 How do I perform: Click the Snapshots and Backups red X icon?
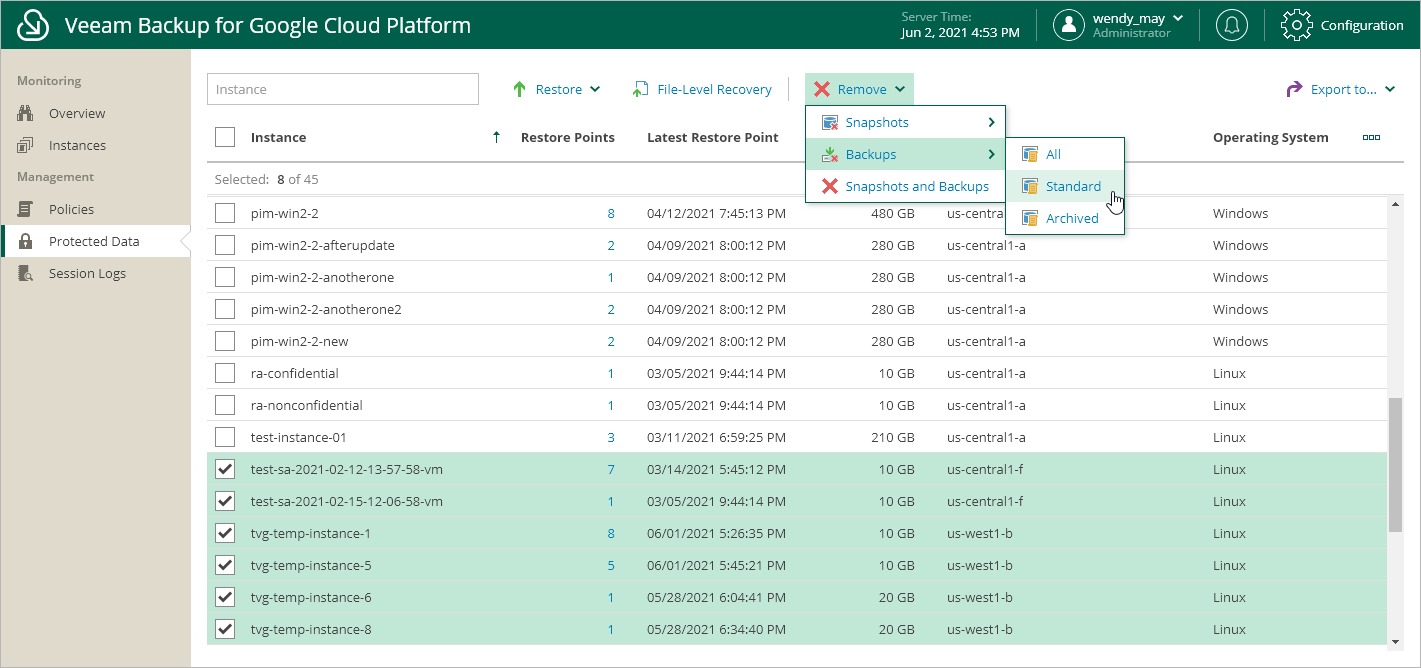point(829,186)
